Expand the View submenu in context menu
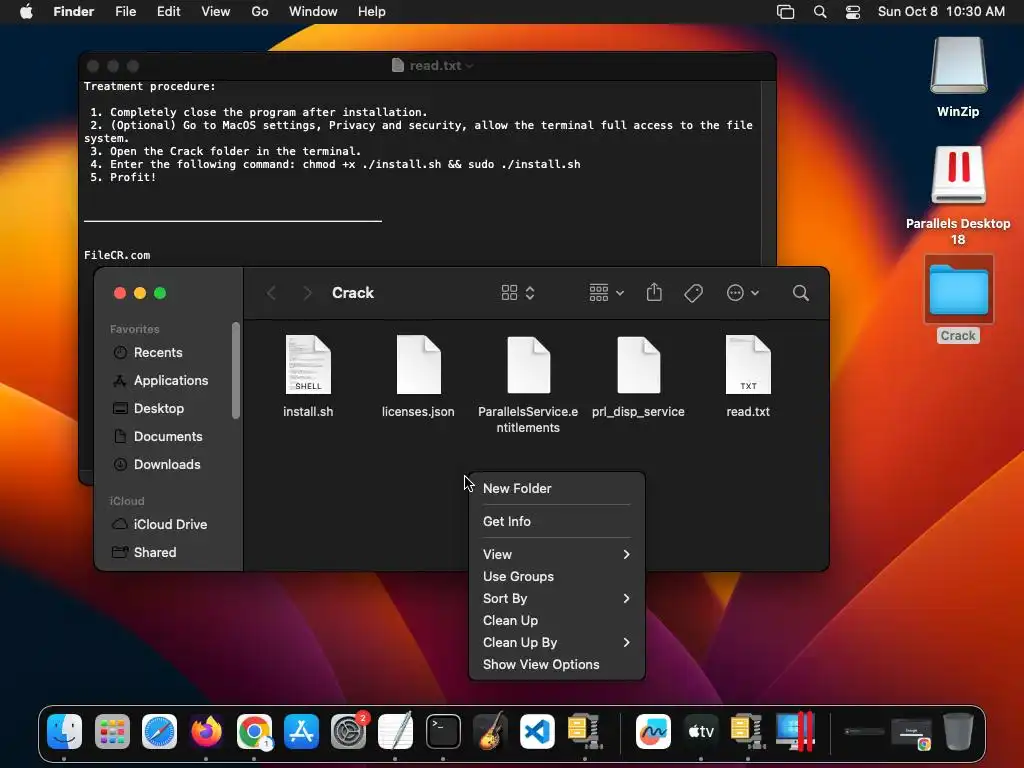 556,554
